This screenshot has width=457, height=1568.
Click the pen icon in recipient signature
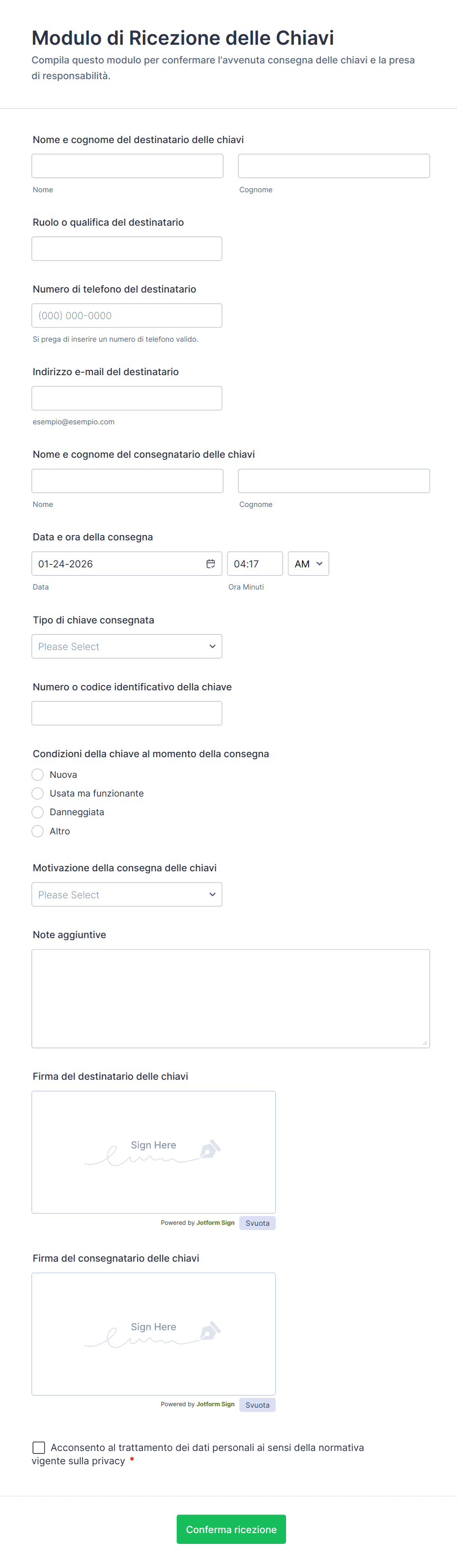coord(209,1149)
